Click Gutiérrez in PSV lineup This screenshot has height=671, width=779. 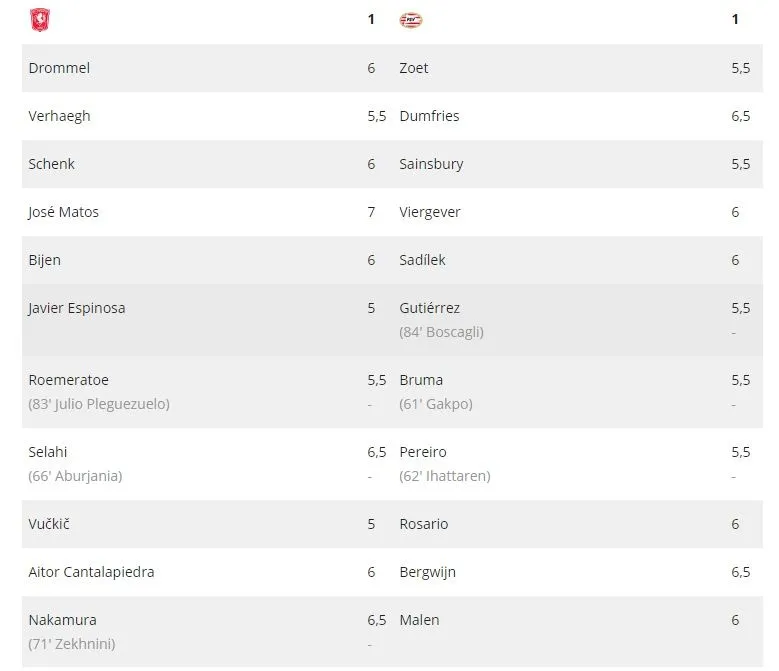(x=429, y=308)
